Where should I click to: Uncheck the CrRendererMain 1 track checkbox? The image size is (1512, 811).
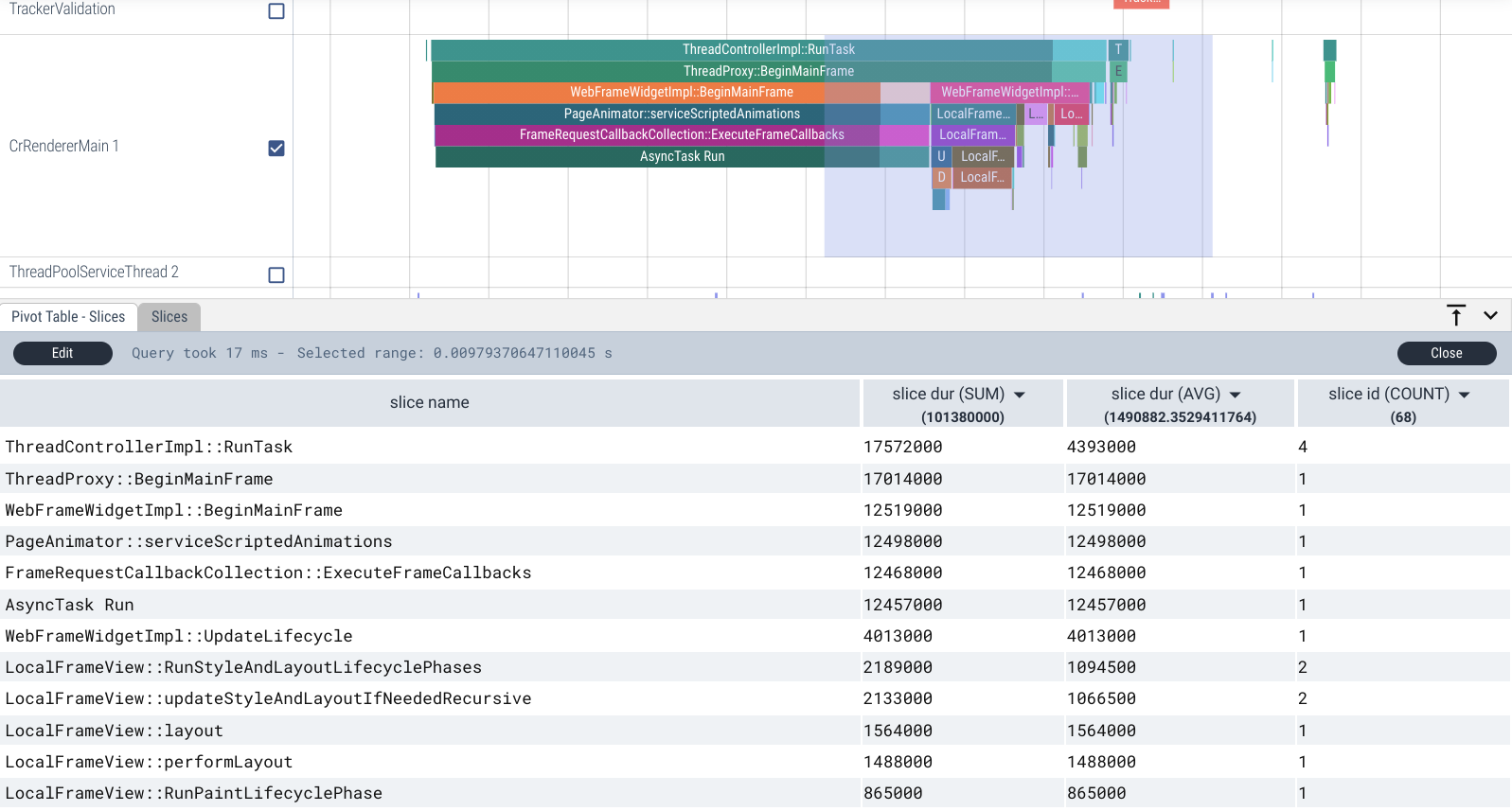[276, 149]
